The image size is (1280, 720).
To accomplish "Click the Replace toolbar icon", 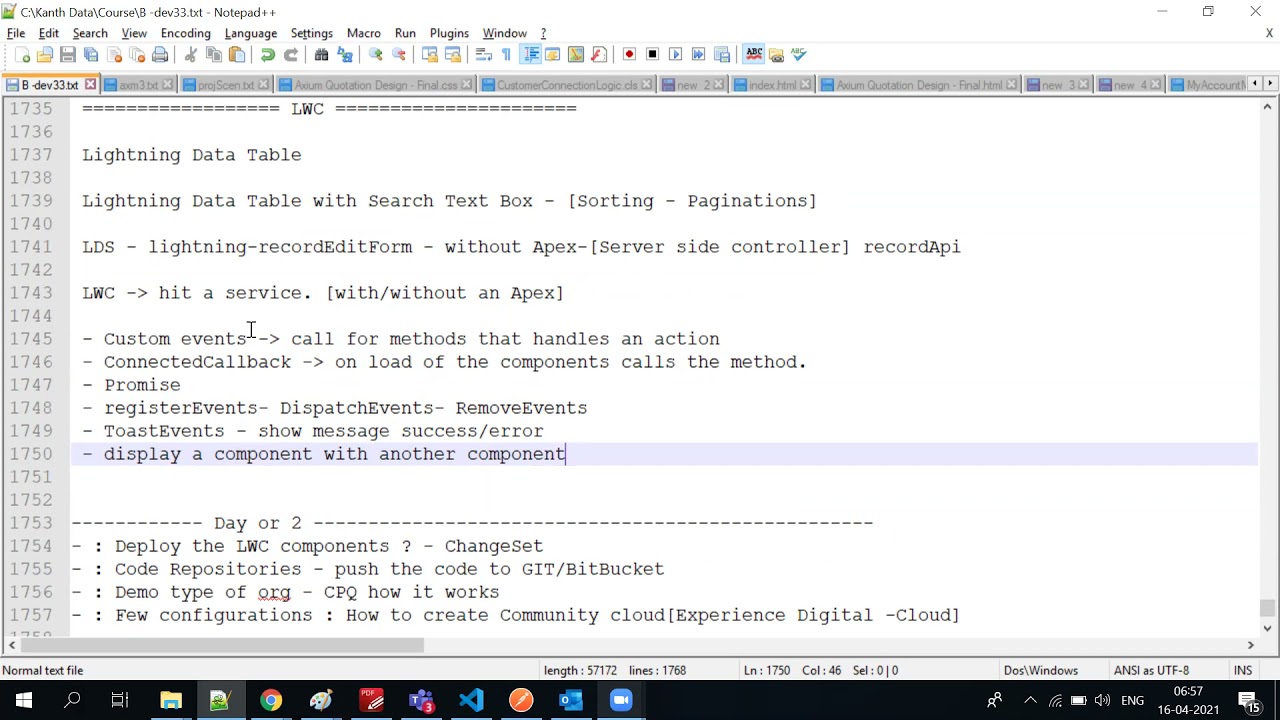I will [345, 55].
